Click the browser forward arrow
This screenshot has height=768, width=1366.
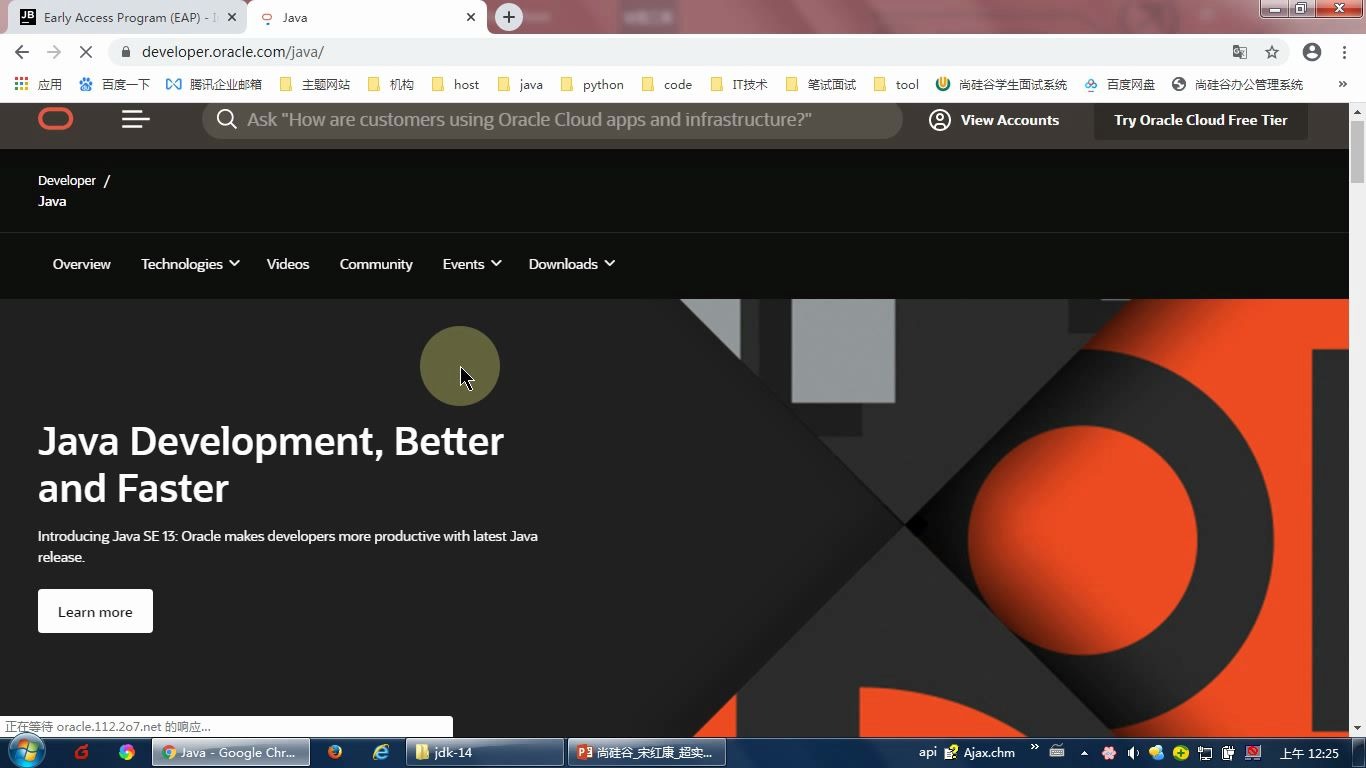pyautogui.click(x=54, y=52)
